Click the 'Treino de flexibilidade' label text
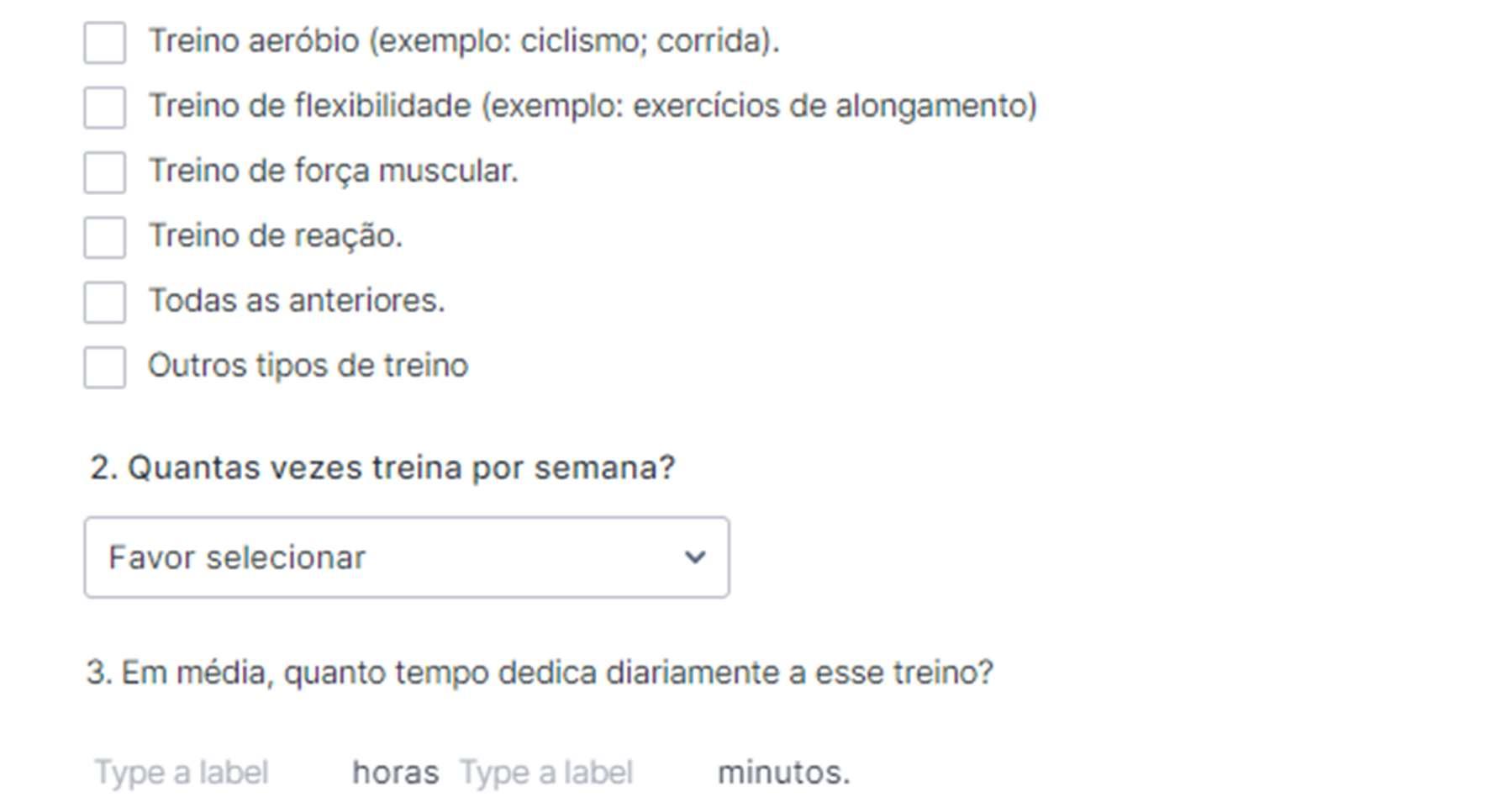 tap(593, 106)
